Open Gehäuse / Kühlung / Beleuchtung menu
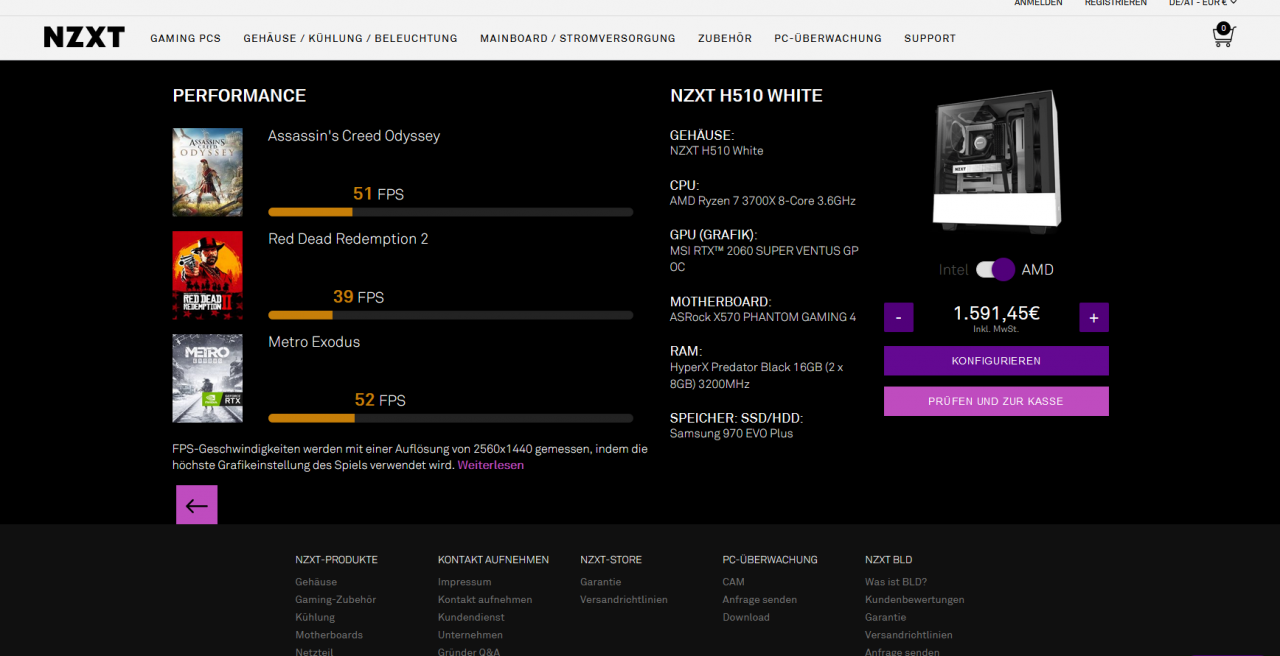This screenshot has width=1280, height=656. [350, 38]
